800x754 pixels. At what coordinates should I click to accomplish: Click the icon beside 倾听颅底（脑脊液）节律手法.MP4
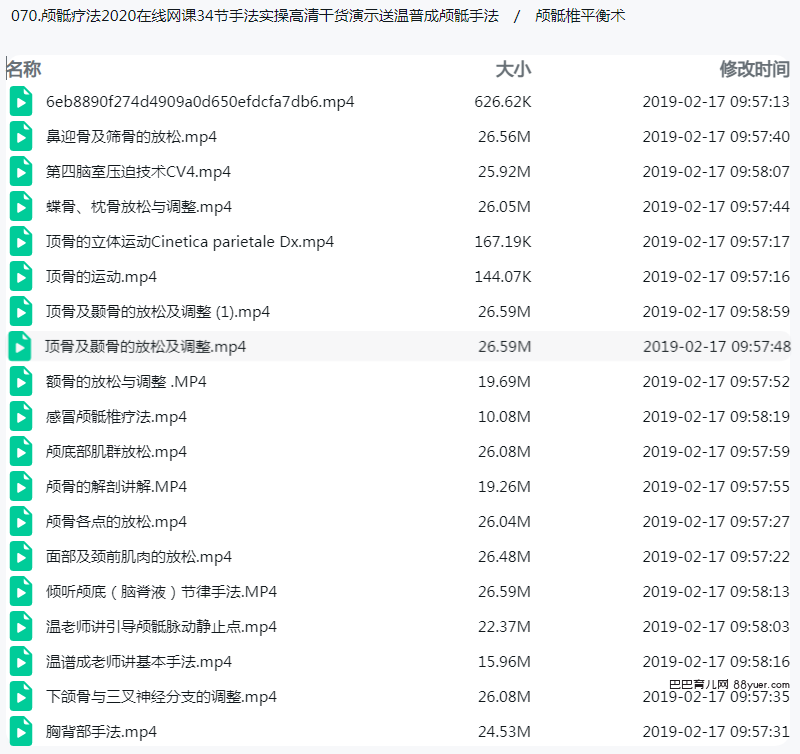point(21,592)
